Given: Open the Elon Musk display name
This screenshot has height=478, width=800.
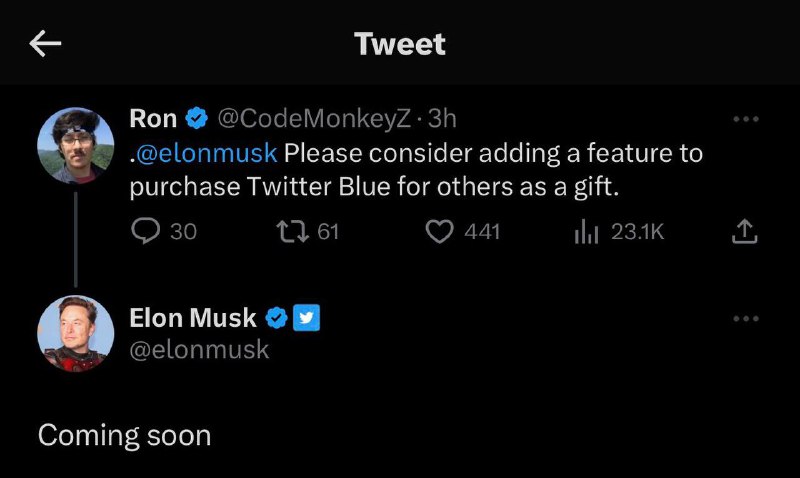Looking at the screenshot, I should tap(193, 318).
